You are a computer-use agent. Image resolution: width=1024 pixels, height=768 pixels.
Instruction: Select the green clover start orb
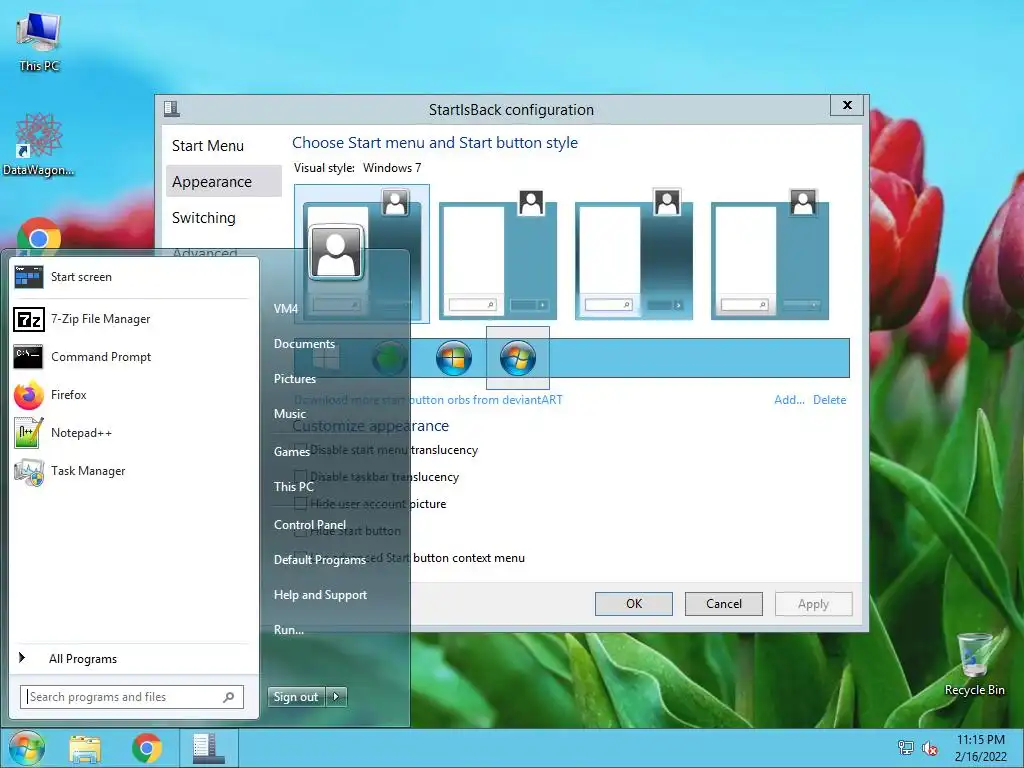tap(390, 358)
